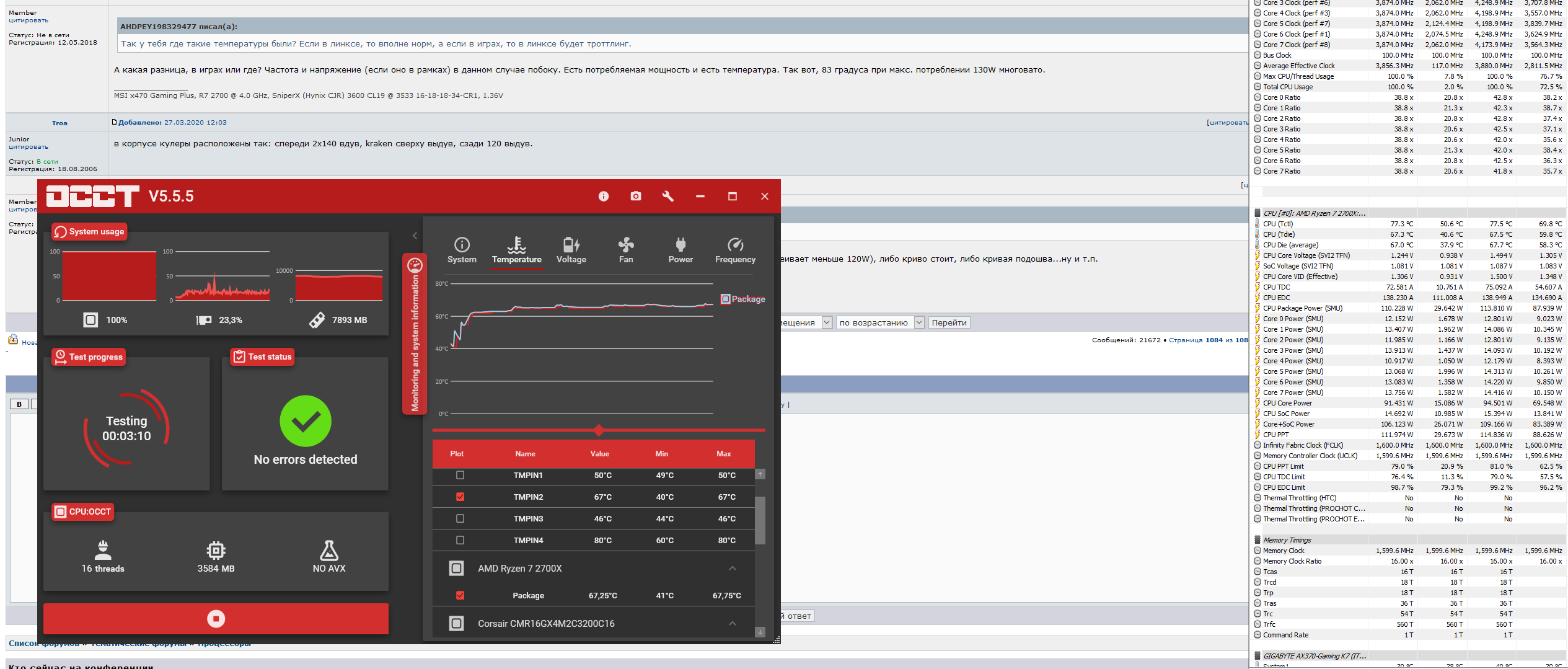Switch to Frequency monitoring tab
Image resolution: width=1568 pixels, height=669 pixels.
(735, 250)
